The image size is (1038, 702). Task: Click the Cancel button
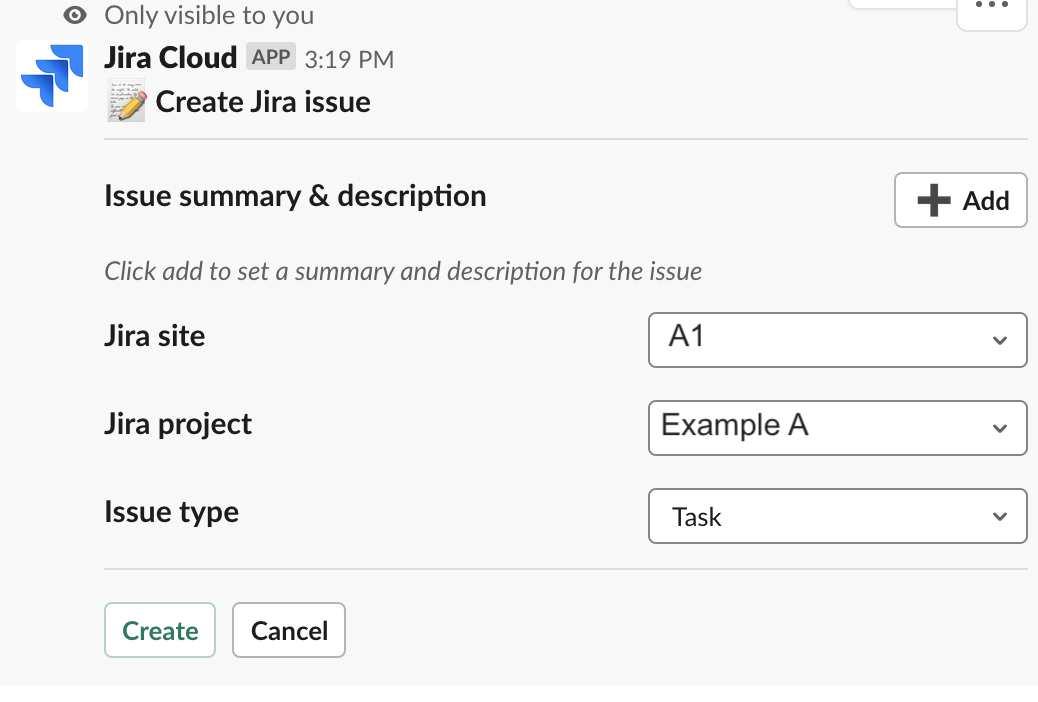coord(289,630)
